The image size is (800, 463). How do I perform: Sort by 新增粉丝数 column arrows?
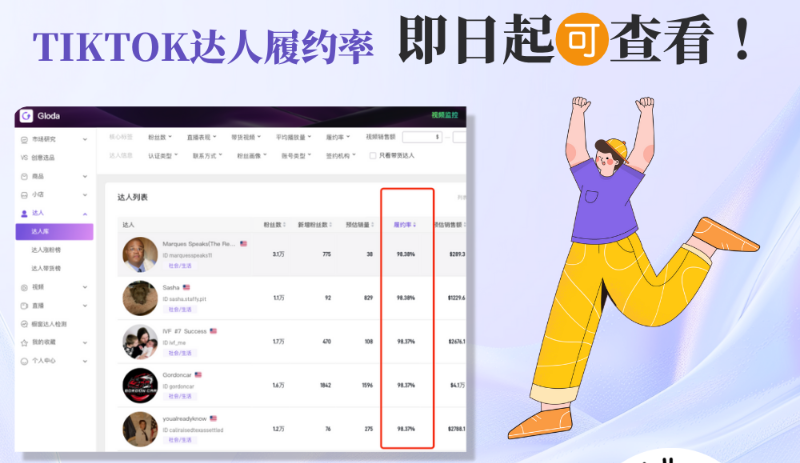[331, 225]
